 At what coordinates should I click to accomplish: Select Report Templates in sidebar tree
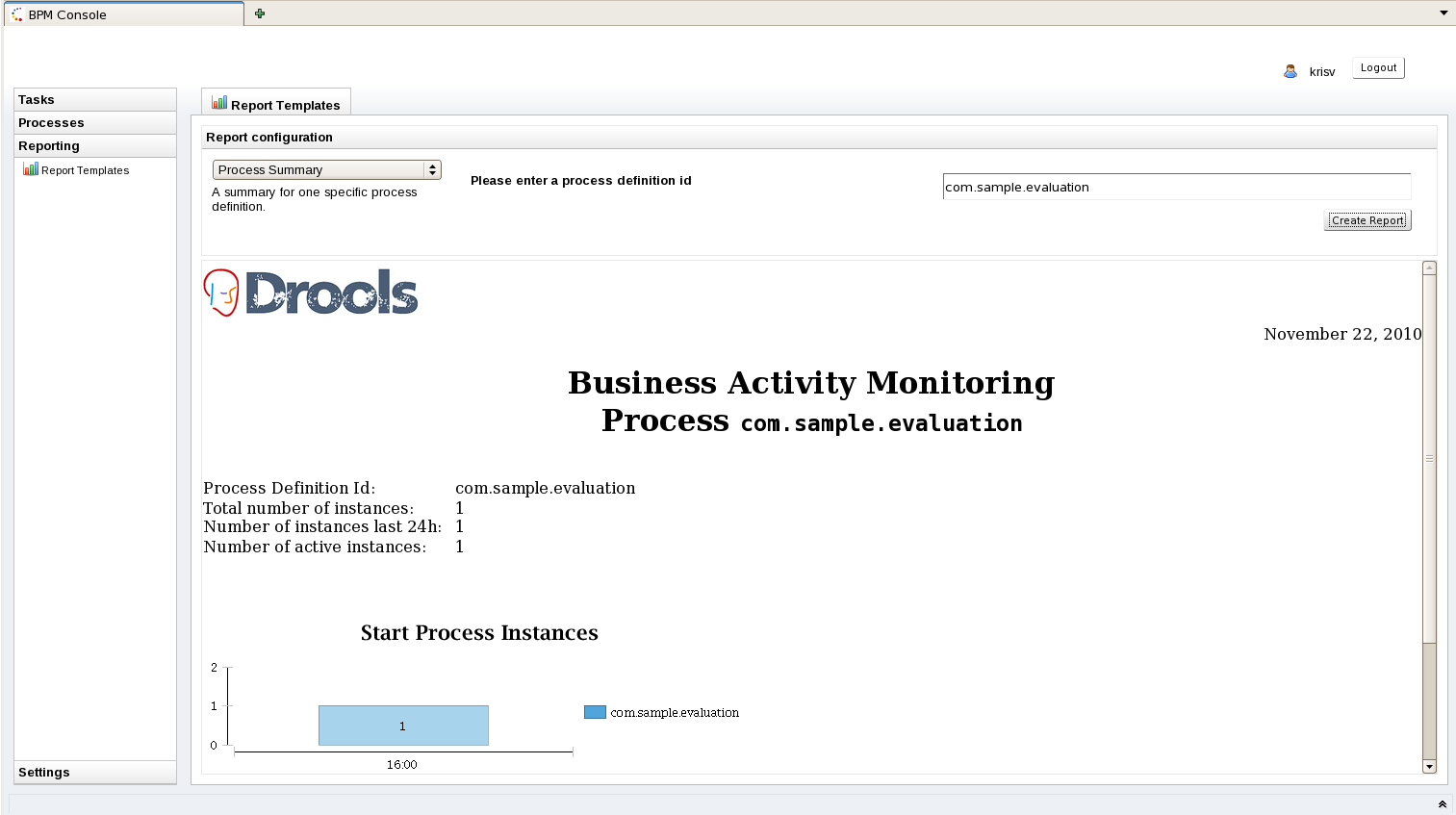point(85,170)
